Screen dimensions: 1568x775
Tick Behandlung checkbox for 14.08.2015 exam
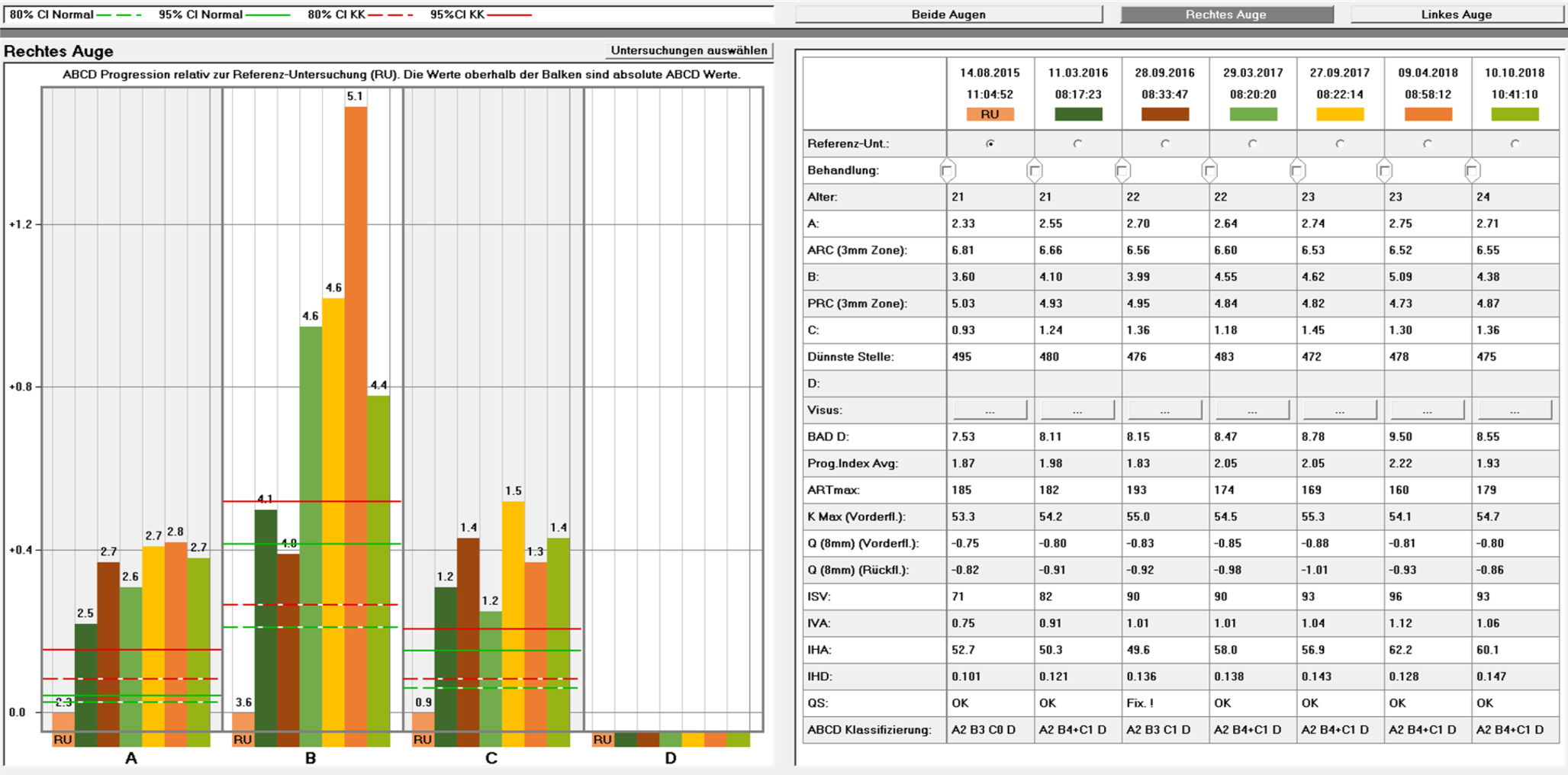click(x=947, y=170)
